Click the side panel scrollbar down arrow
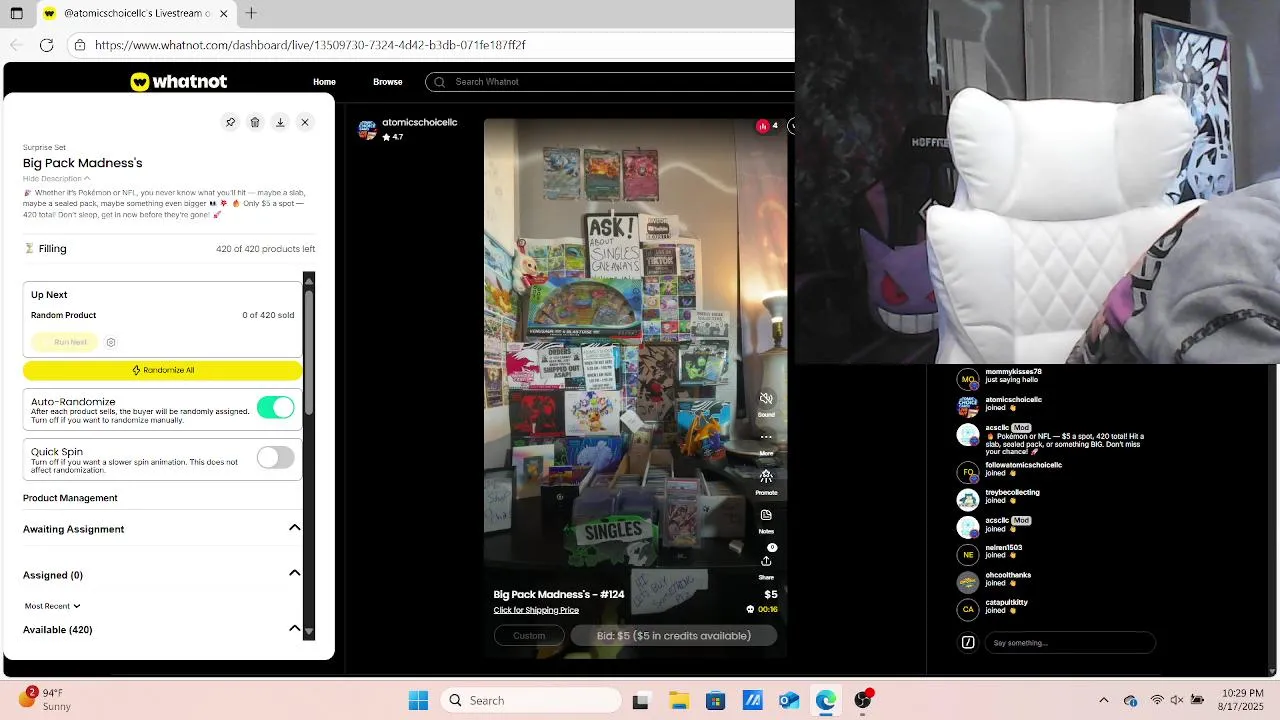The image size is (1280, 720). coord(309,633)
